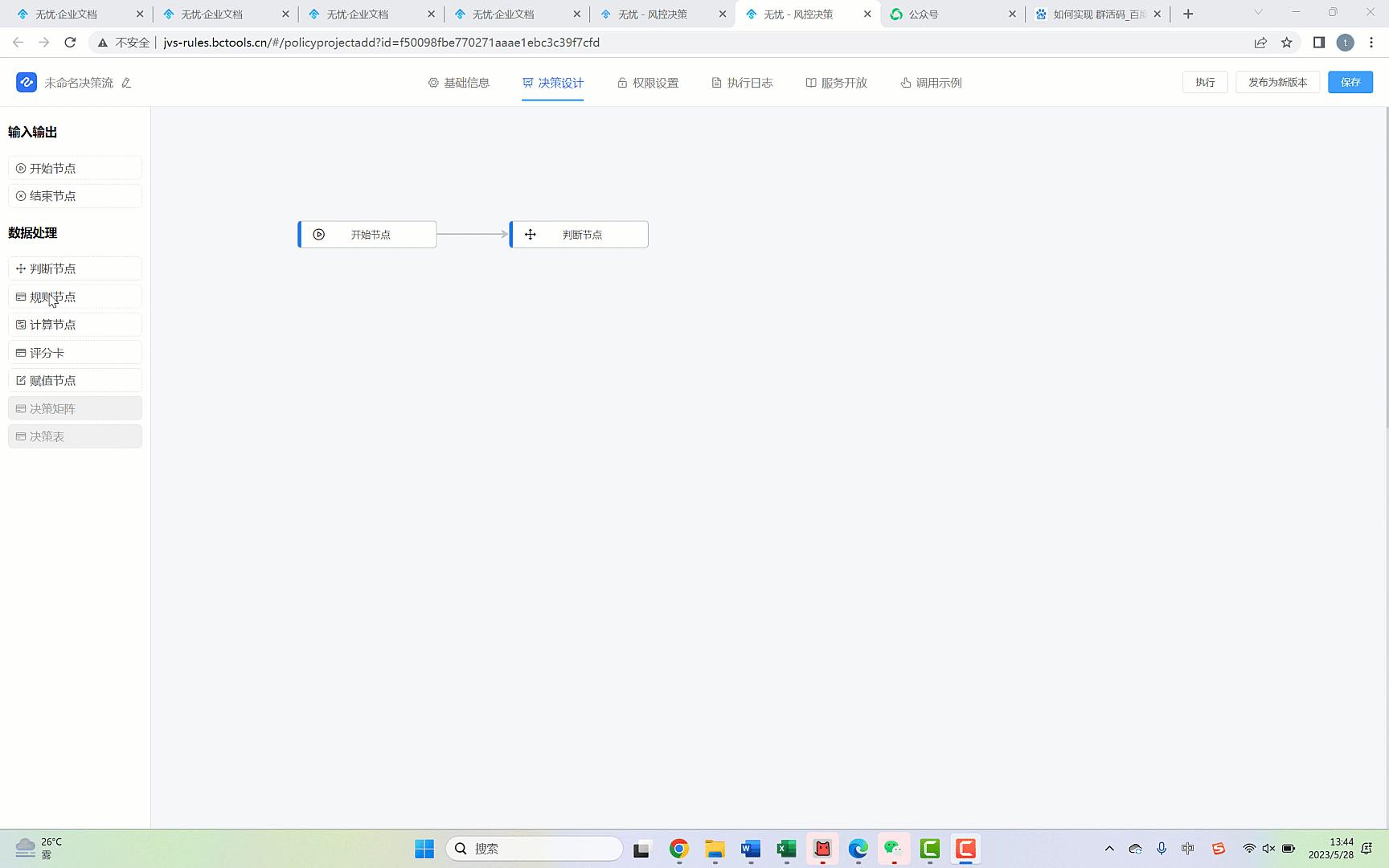Open the browser profile avatar
This screenshot has width=1389, height=868.
coord(1345,43)
